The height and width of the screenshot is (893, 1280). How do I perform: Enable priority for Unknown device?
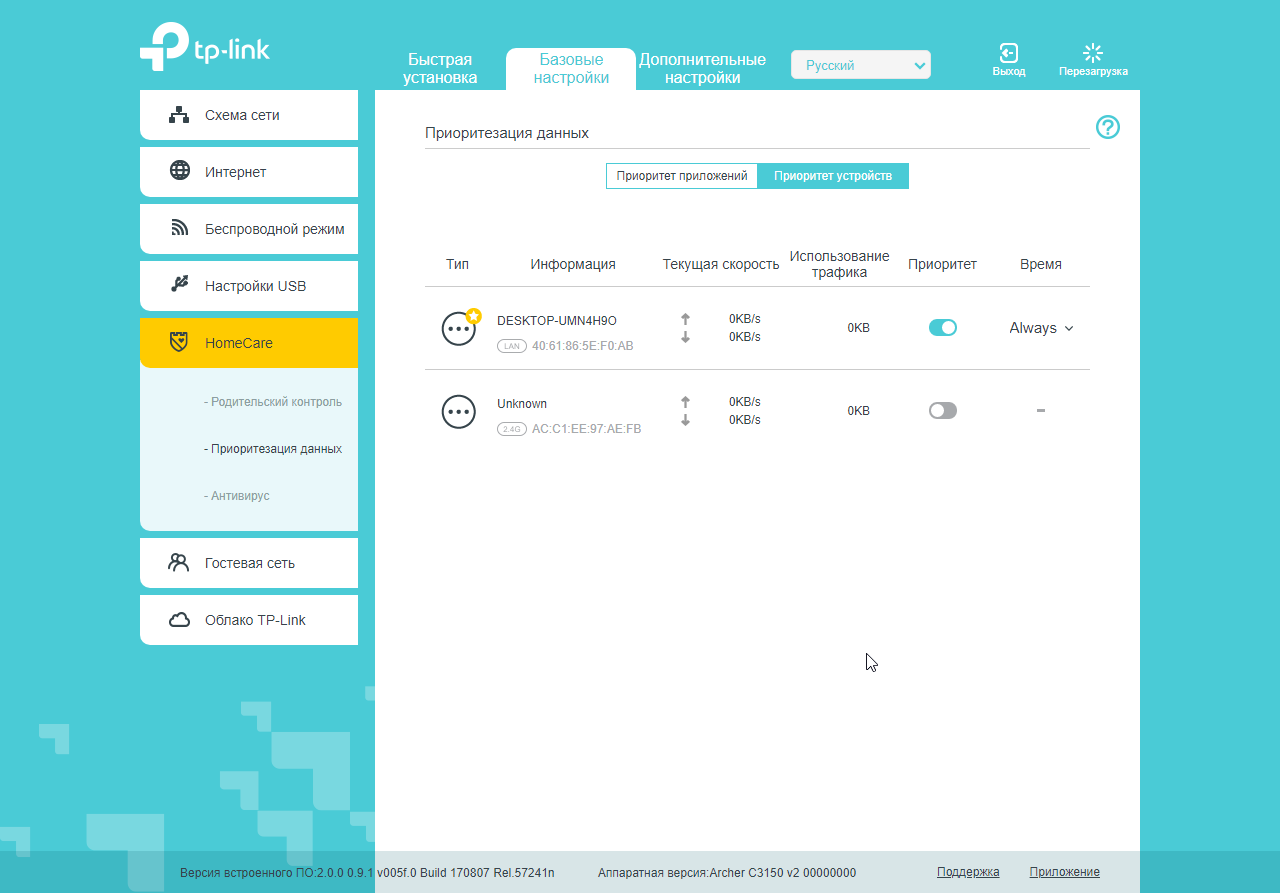(x=943, y=410)
